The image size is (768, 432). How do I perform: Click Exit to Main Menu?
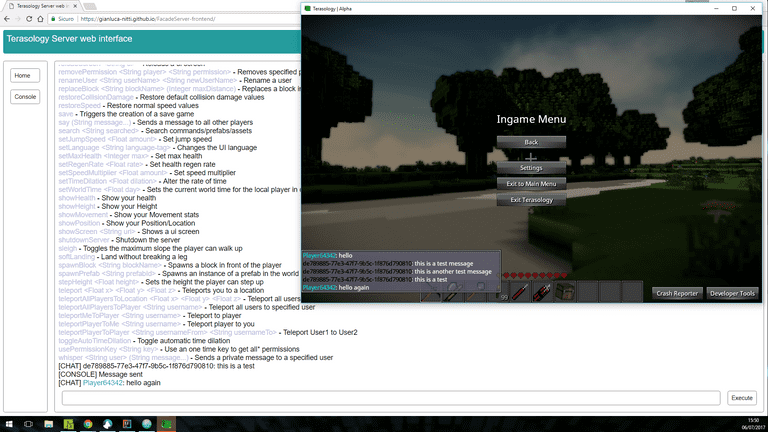coord(531,184)
